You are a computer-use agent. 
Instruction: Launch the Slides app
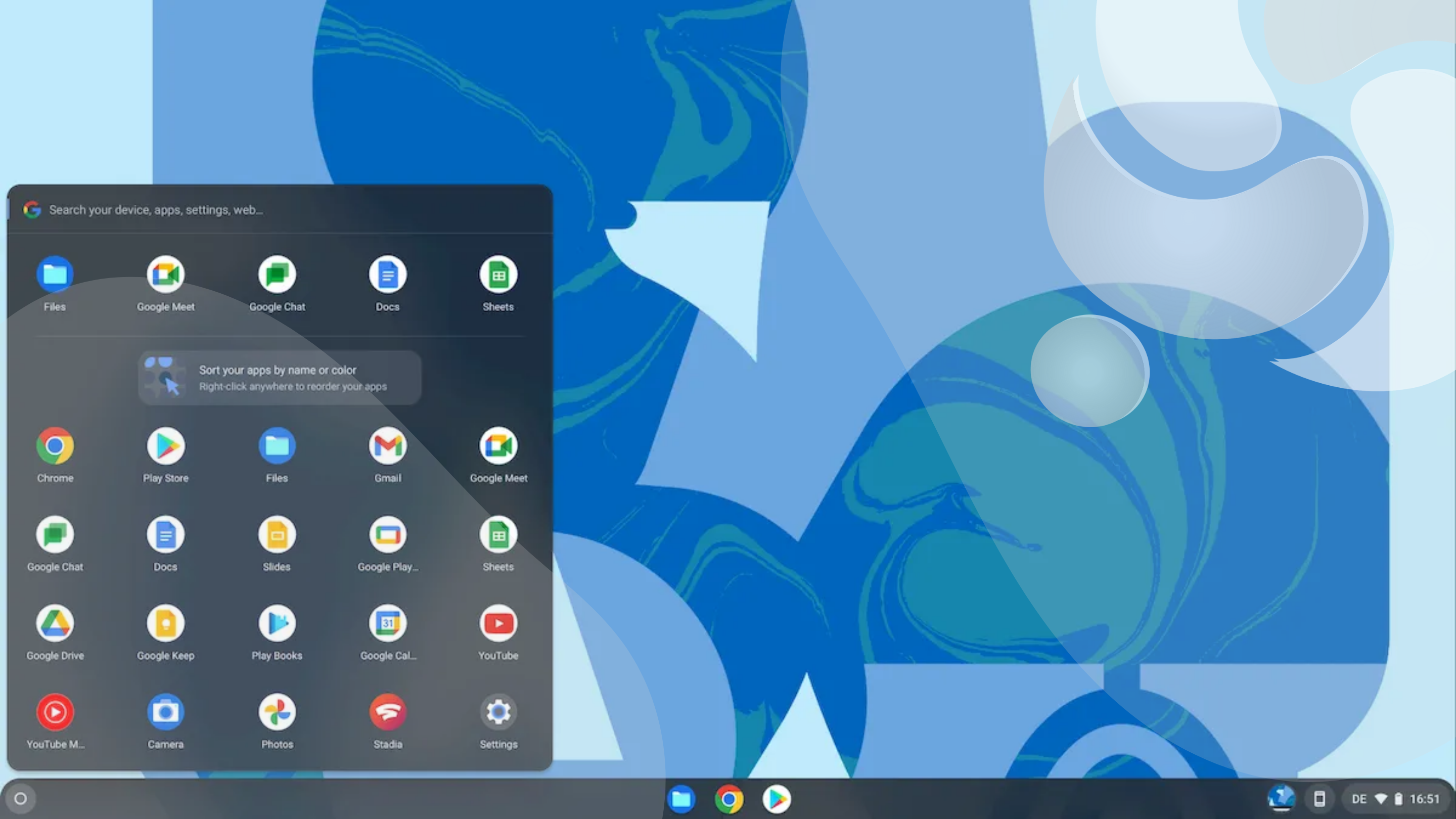[277, 535]
